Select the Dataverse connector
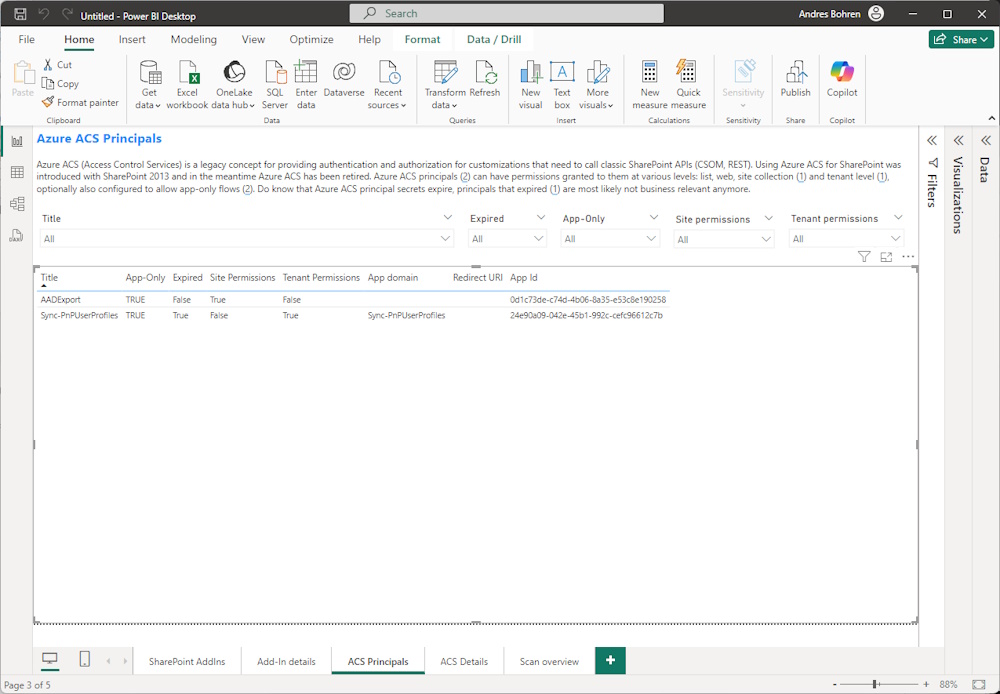 [344, 79]
